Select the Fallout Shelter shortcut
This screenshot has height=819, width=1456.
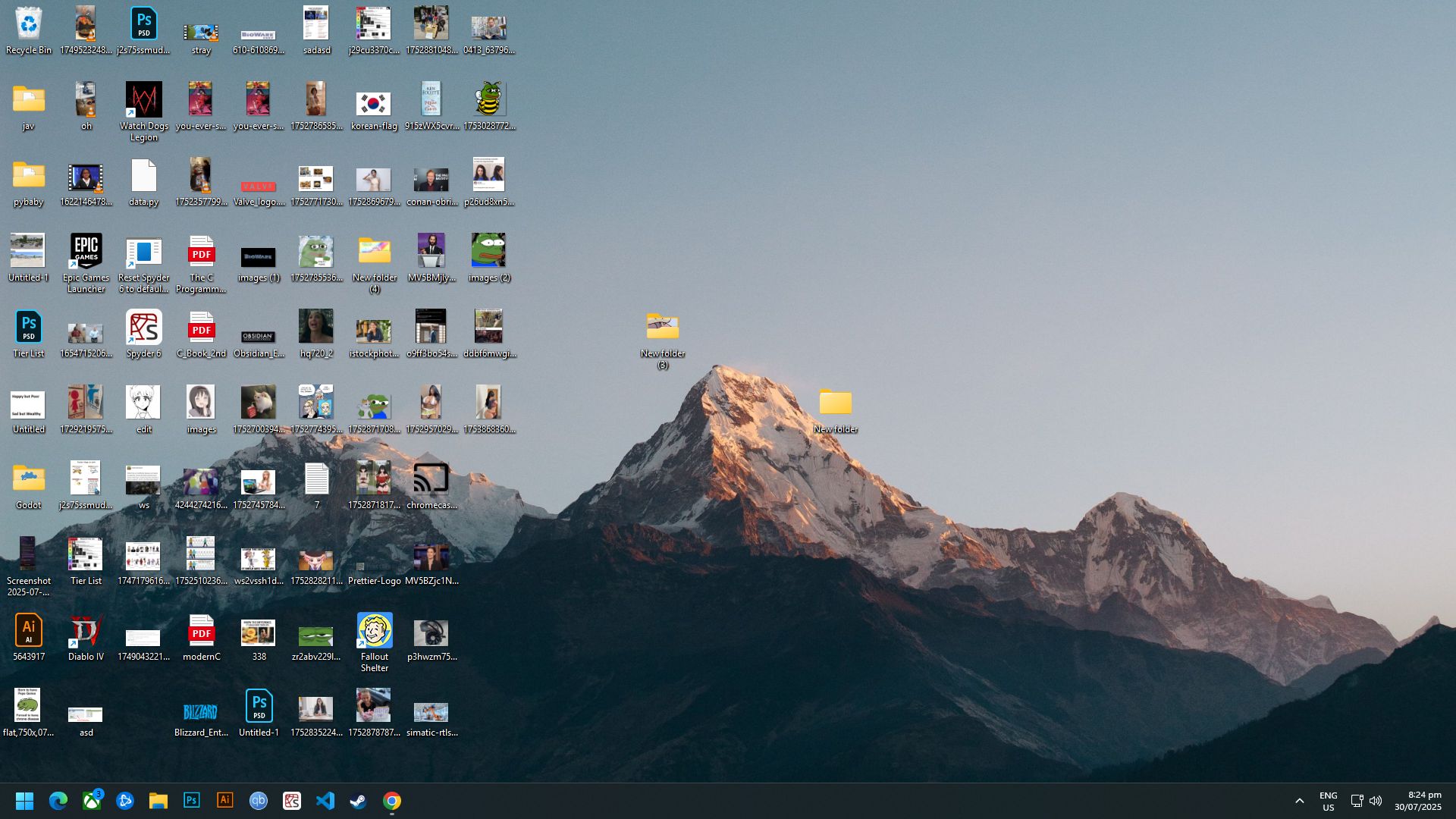(375, 642)
